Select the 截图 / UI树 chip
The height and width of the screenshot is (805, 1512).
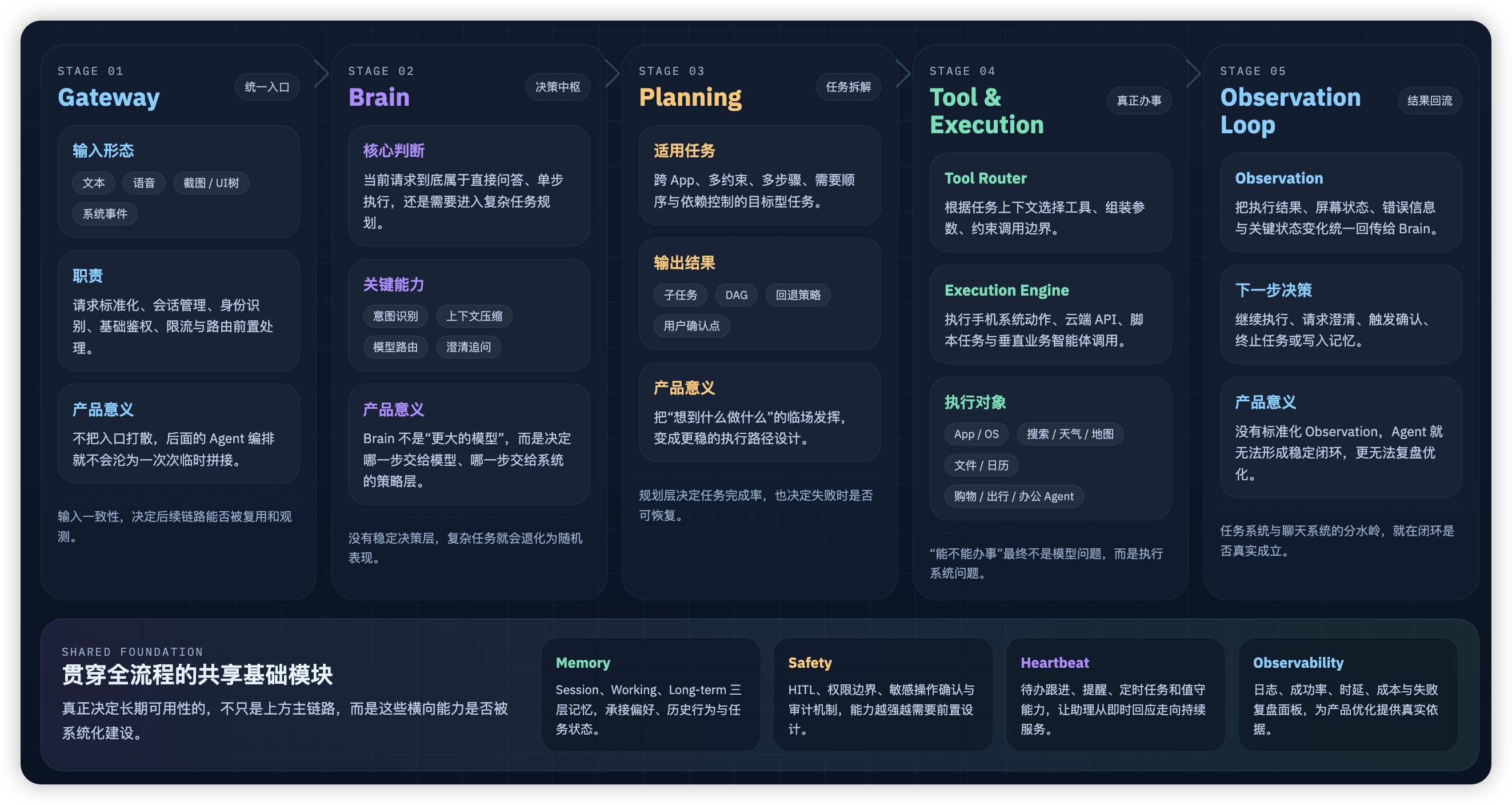point(211,182)
